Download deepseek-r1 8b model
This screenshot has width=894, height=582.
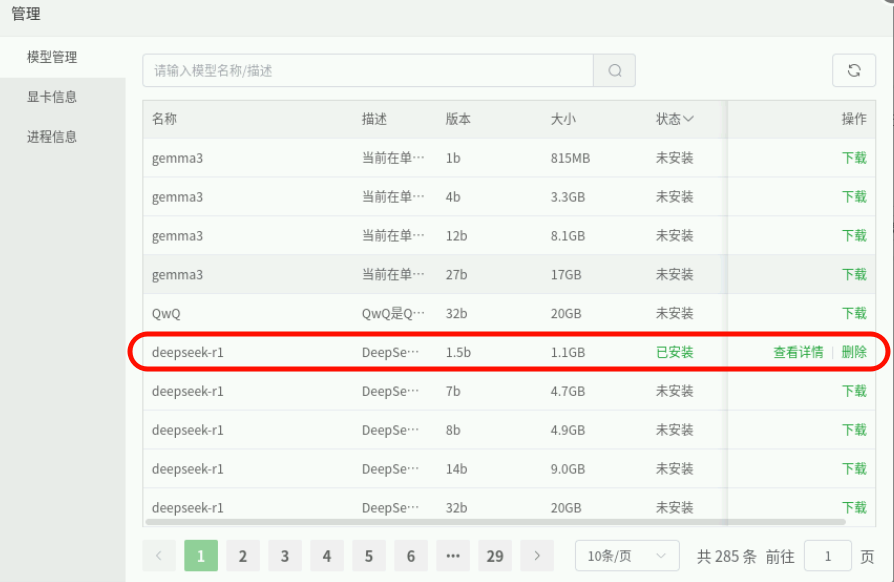click(854, 430)
